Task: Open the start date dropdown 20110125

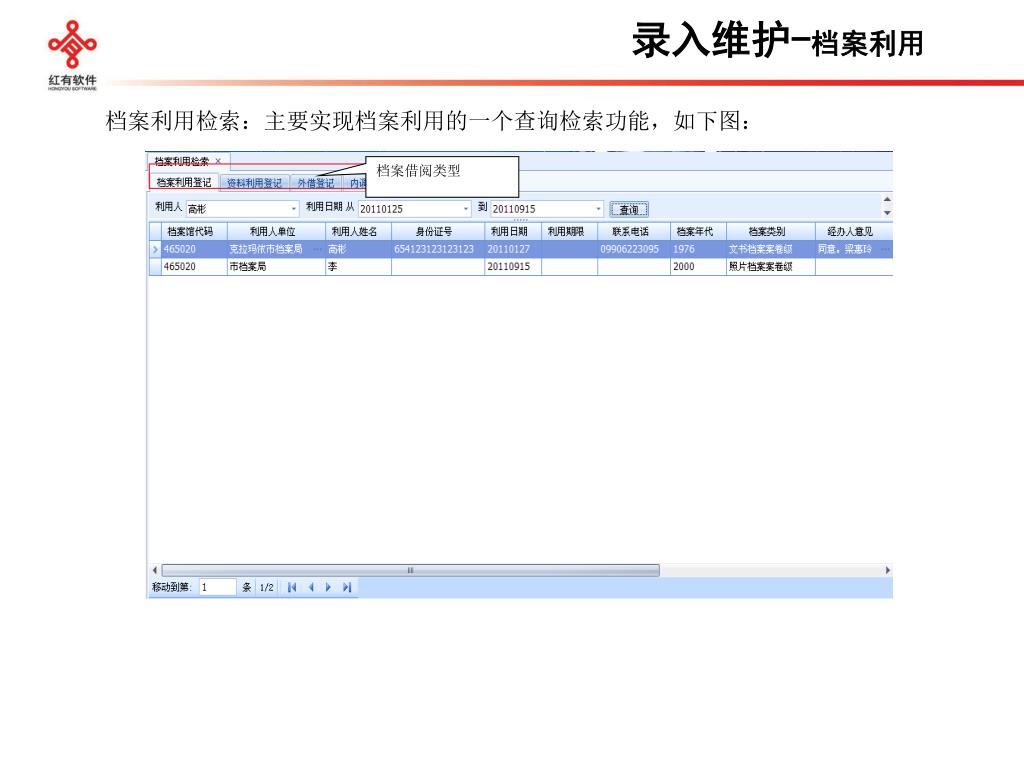Action: pos(466,209)
